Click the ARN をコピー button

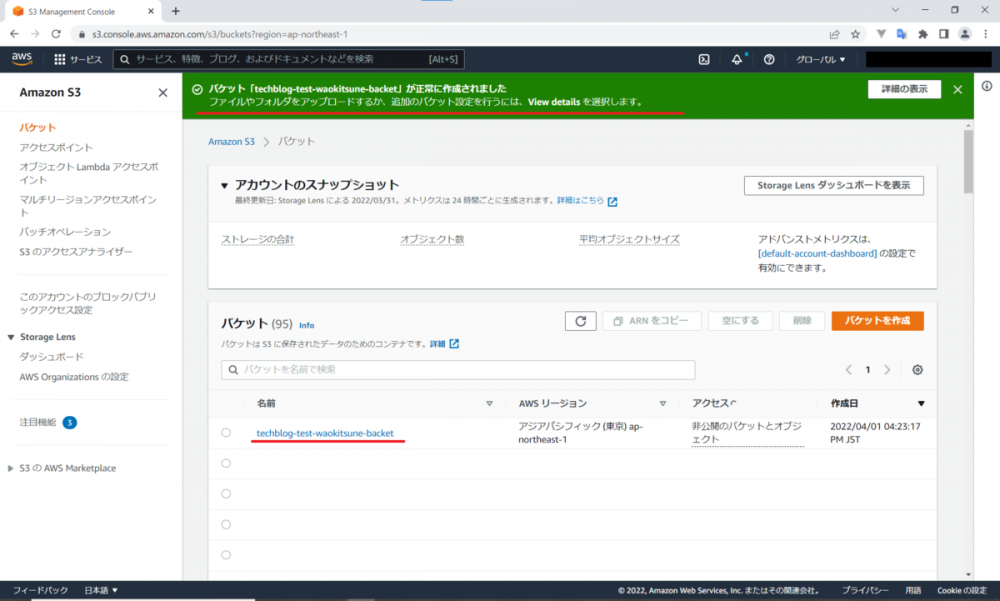click(652, 321)
